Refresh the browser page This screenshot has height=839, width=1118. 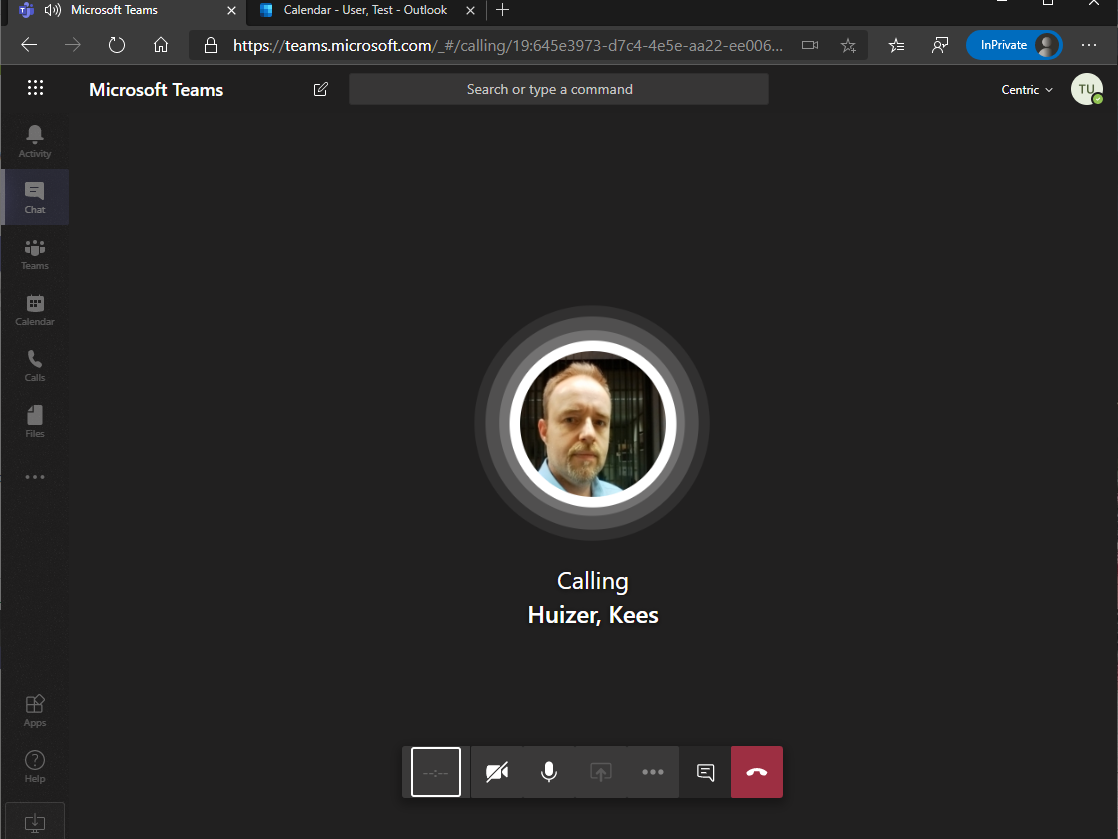pos(117,45)
